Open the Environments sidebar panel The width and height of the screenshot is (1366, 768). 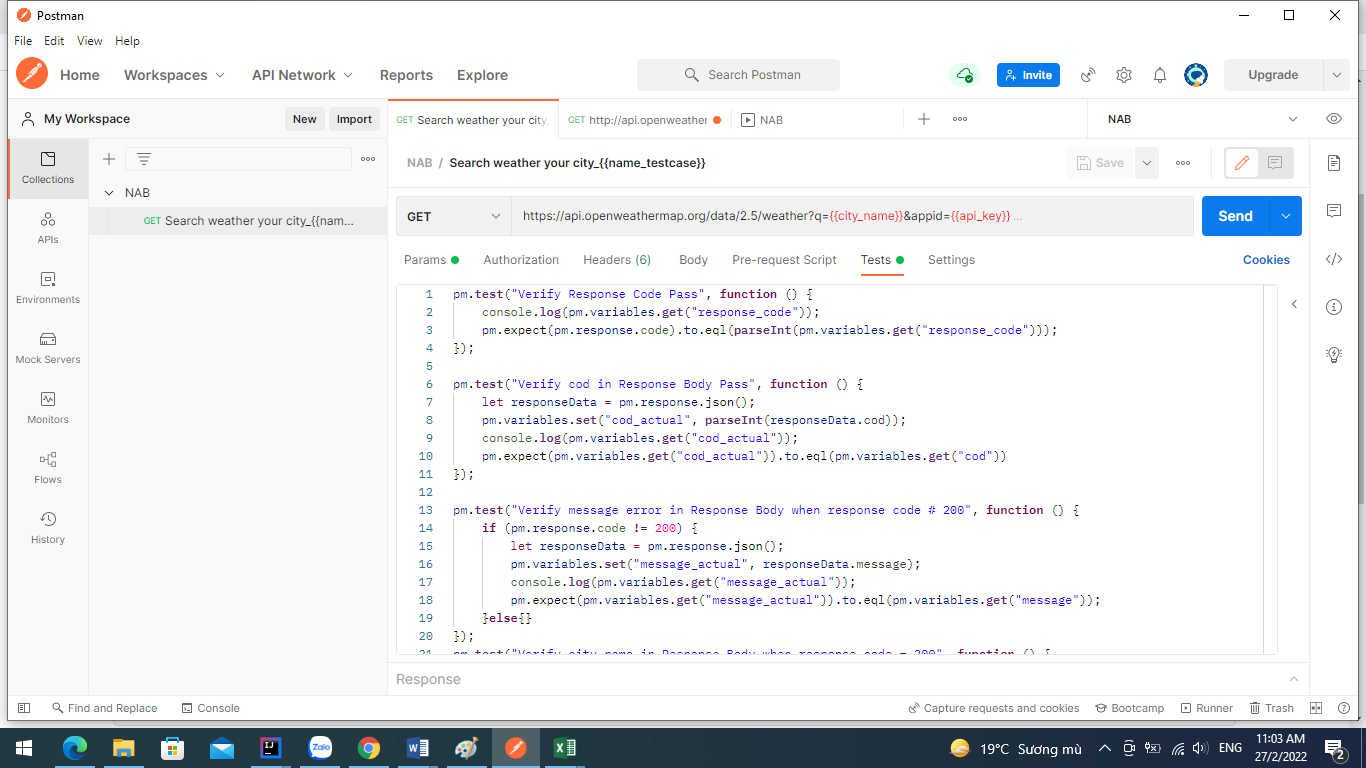[x=48, y=288]
